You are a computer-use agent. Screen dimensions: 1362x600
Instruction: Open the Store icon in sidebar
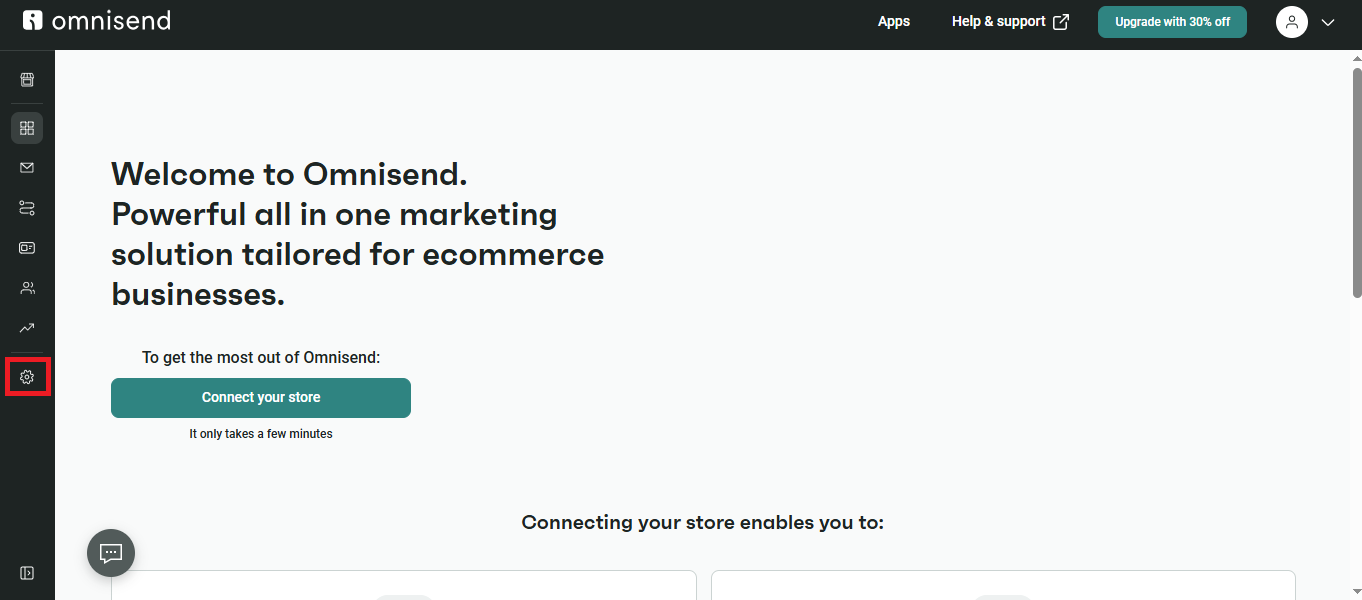27,80
